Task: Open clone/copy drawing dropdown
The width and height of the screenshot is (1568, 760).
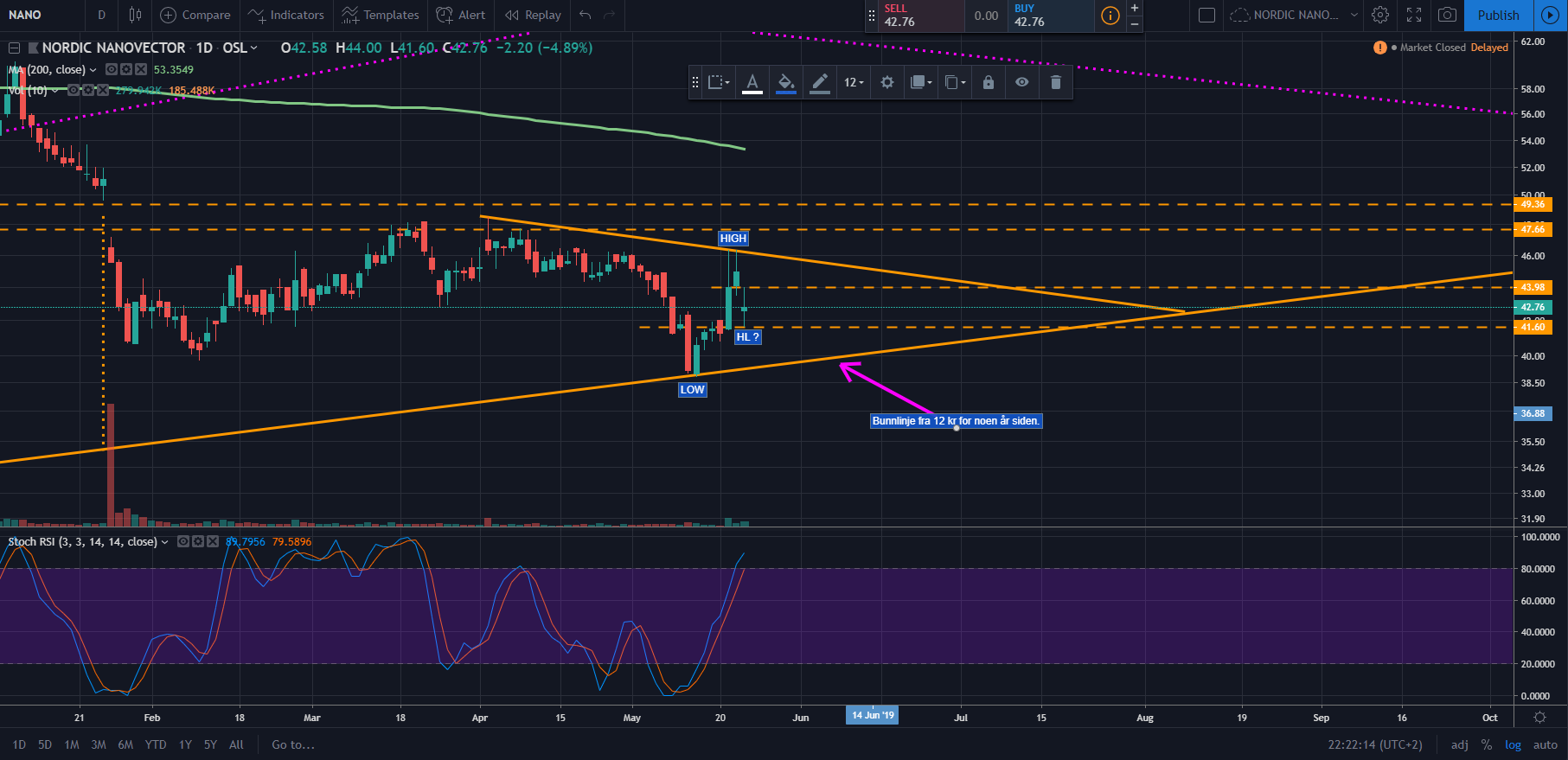Action: [955, 82]
